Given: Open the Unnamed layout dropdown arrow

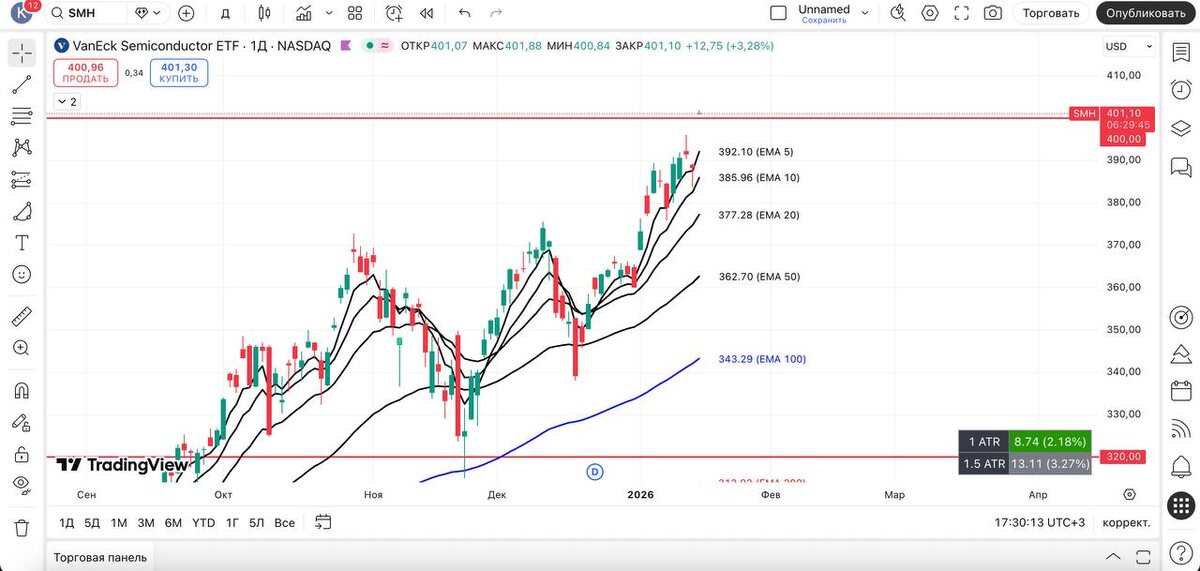Looking at the screenshot, I should tap(866, 13).
